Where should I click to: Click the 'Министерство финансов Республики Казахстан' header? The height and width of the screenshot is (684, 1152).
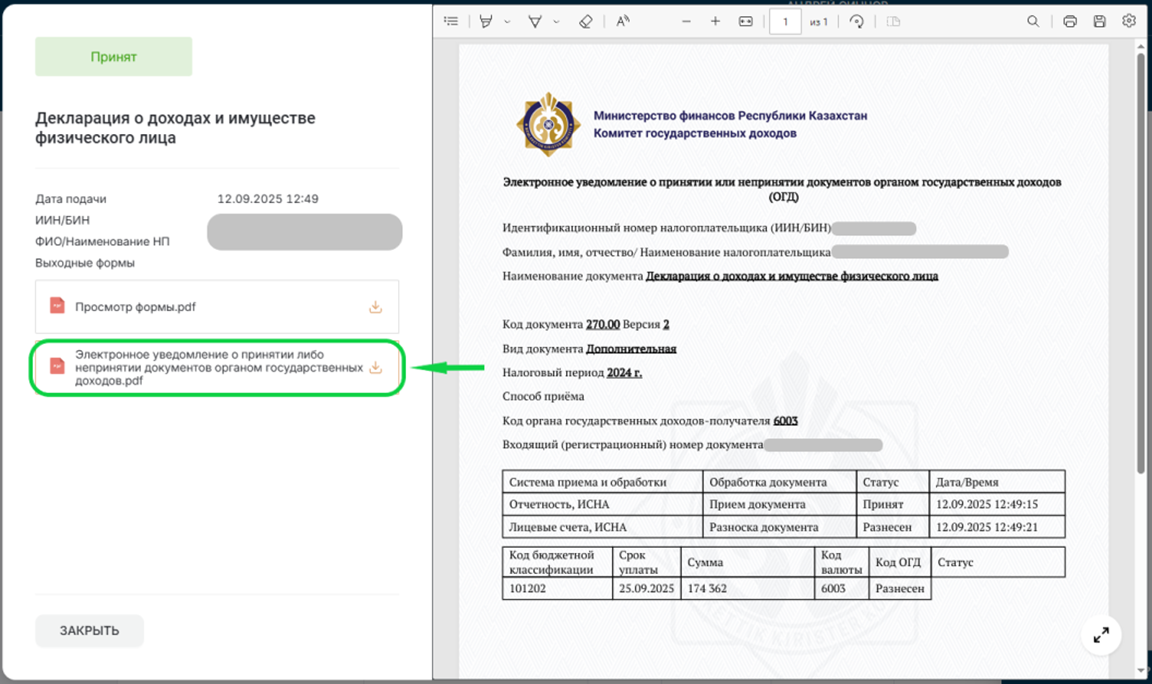[730, 115]
